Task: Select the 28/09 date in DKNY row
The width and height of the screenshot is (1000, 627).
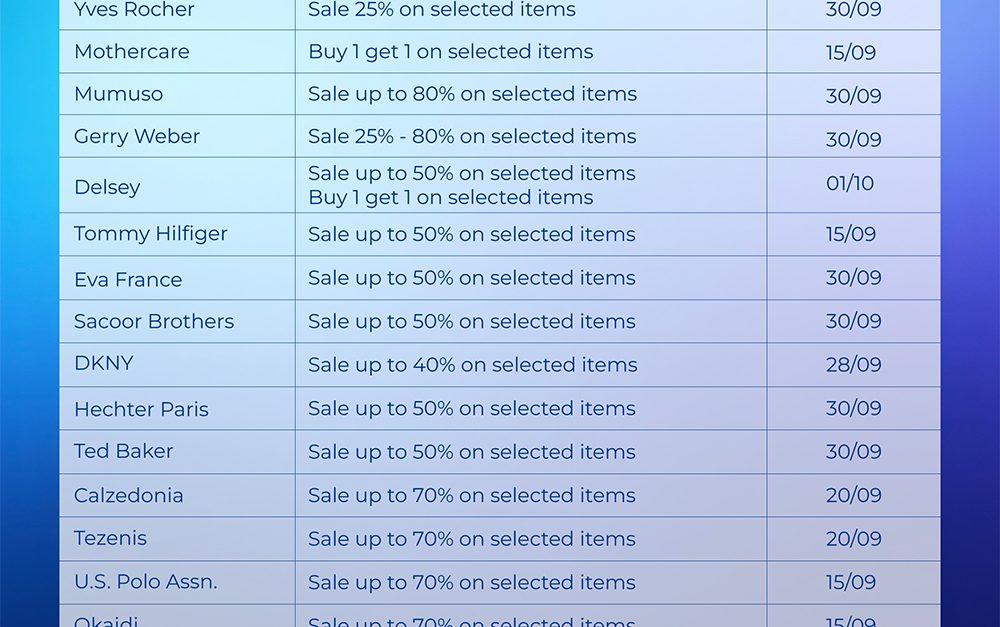Action: point(853,365)
